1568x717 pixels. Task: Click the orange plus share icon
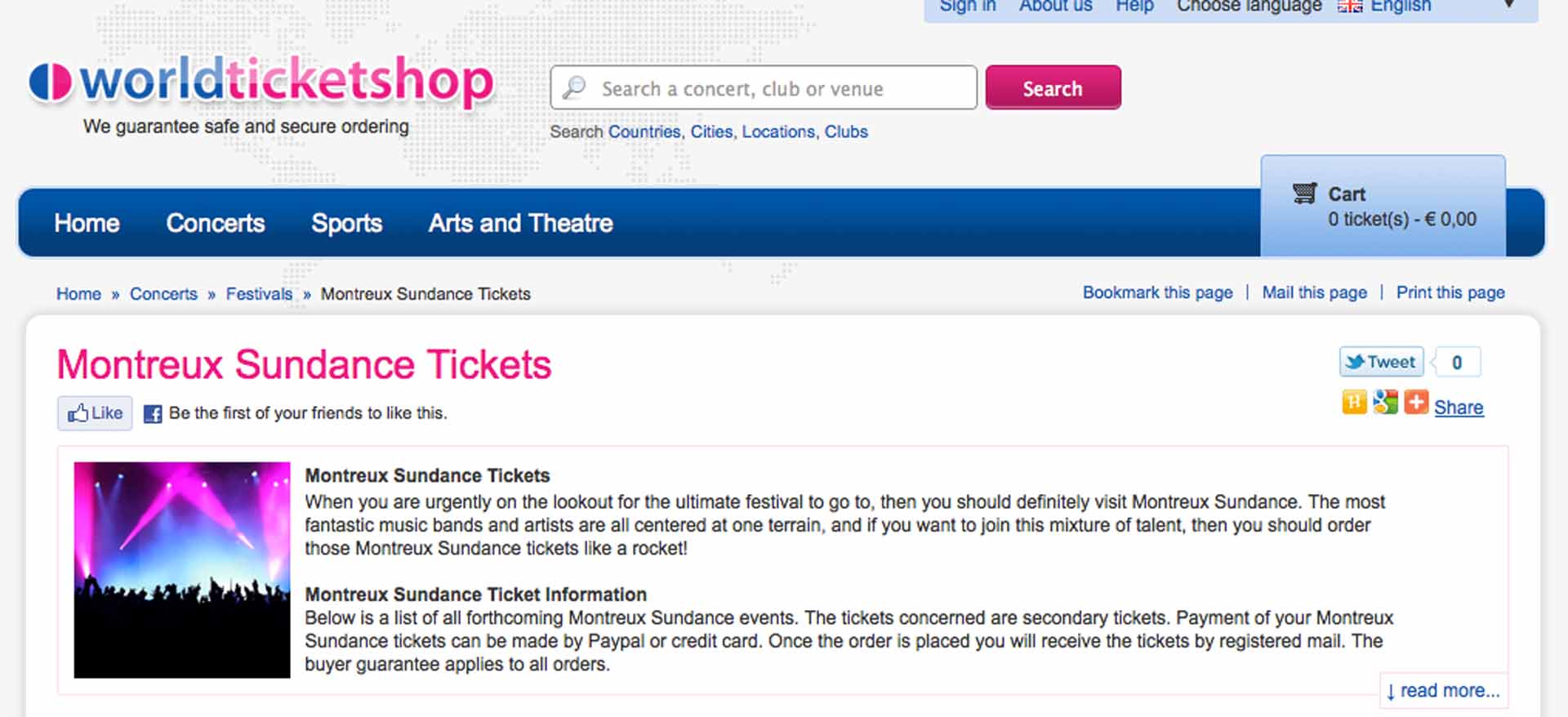(1416, 403)
